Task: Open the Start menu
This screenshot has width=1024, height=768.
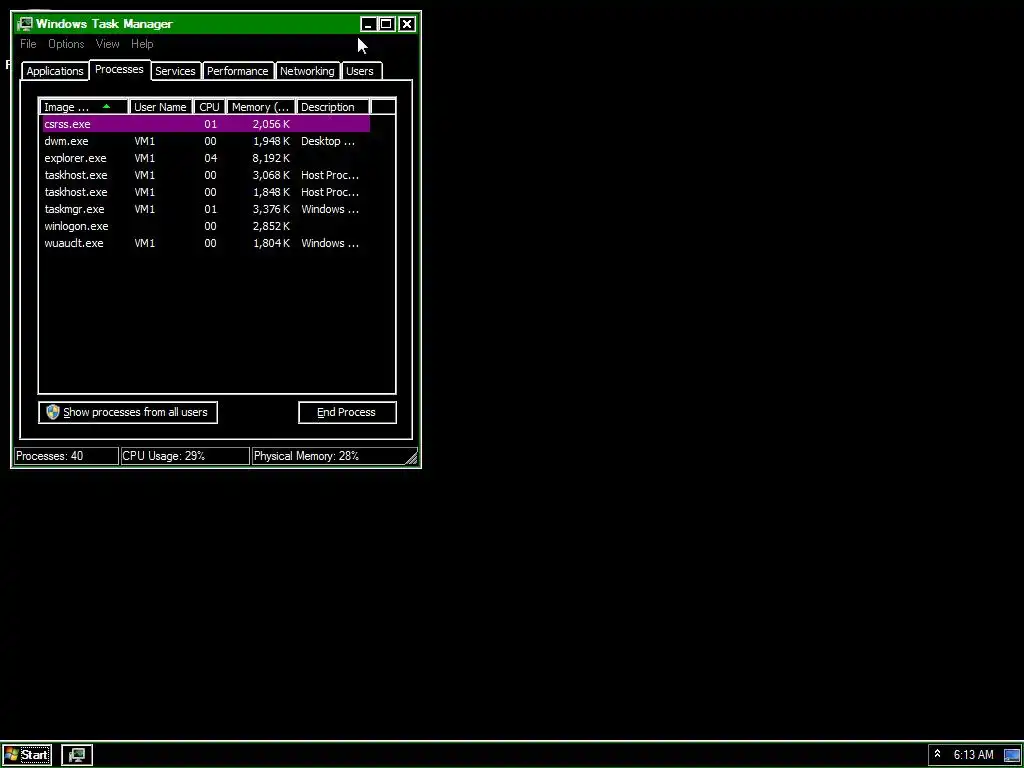Action: [26, 755]
